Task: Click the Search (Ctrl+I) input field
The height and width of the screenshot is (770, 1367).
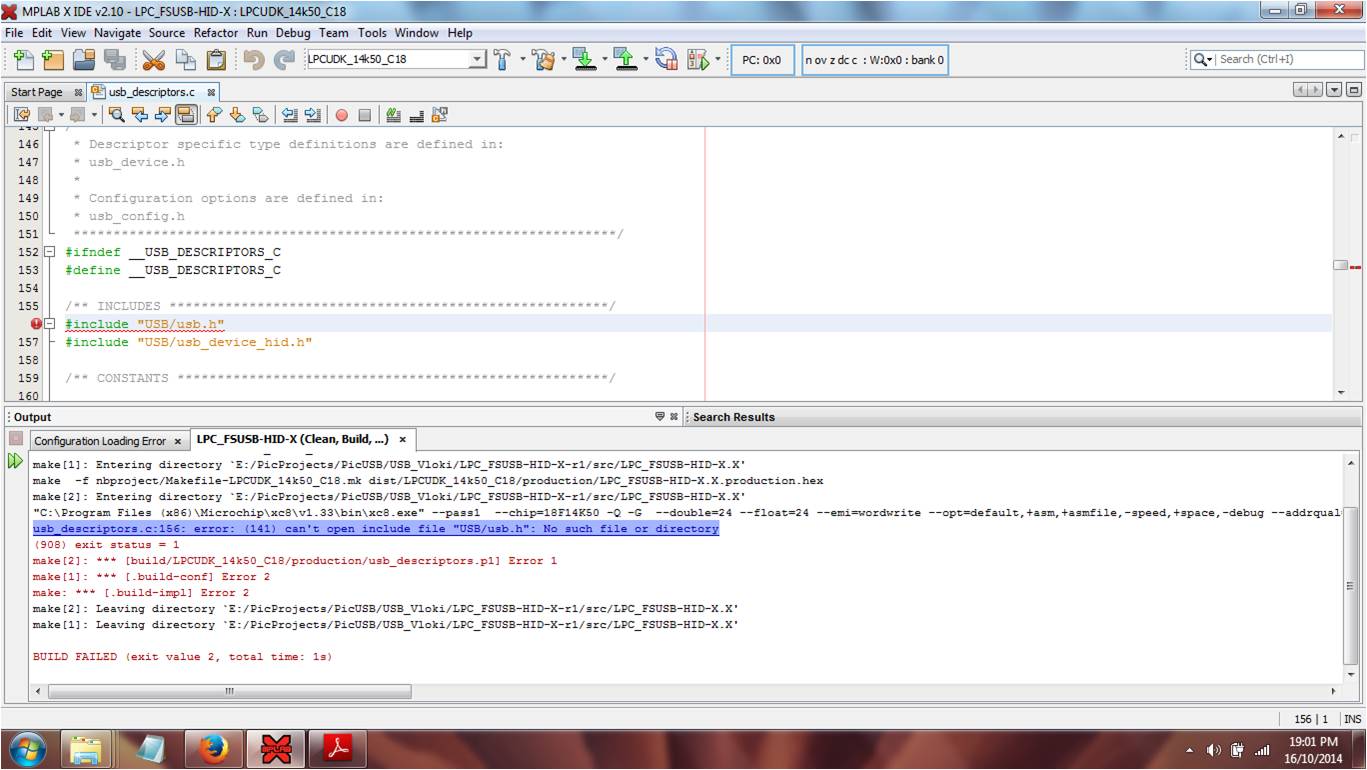Action: coord(1286,59)
